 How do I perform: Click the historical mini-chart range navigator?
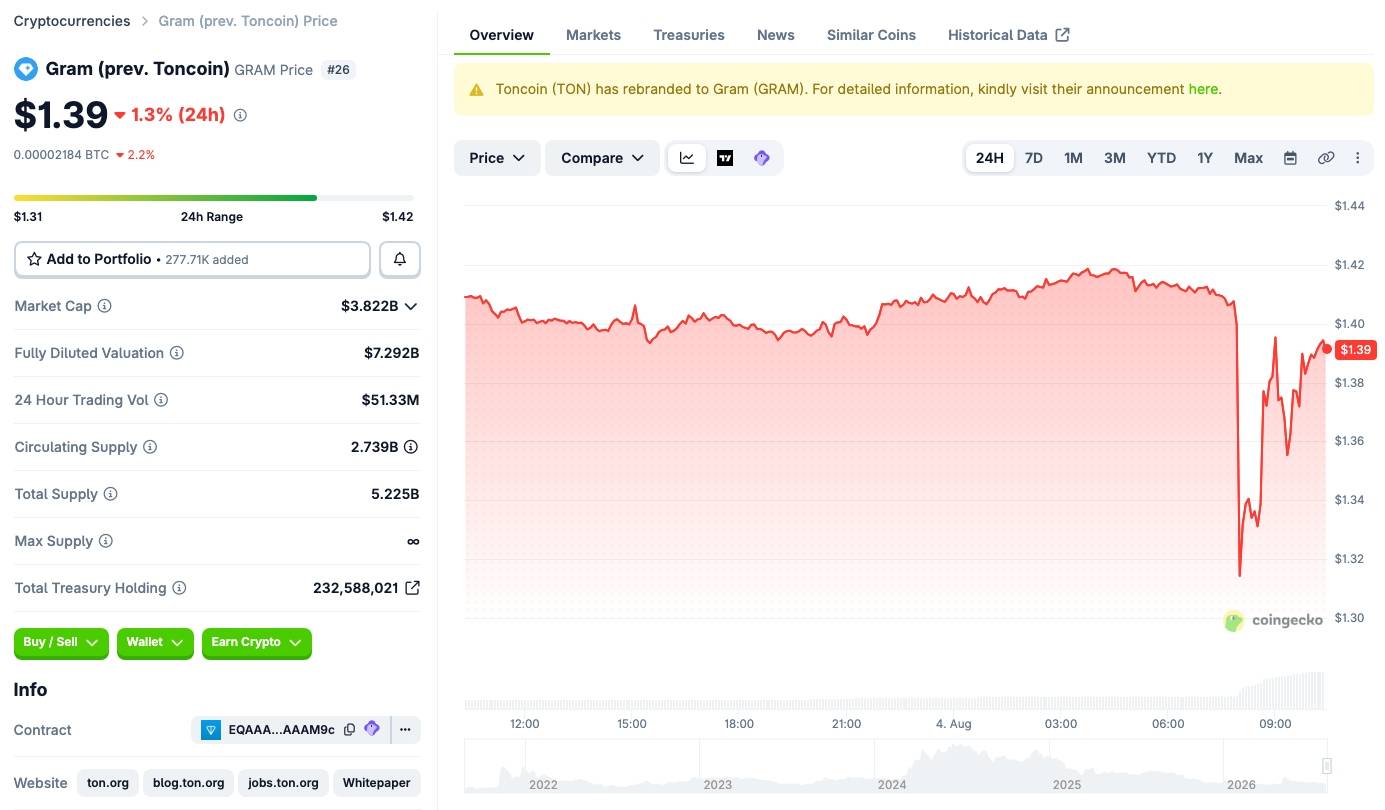(x=896, y=766)
